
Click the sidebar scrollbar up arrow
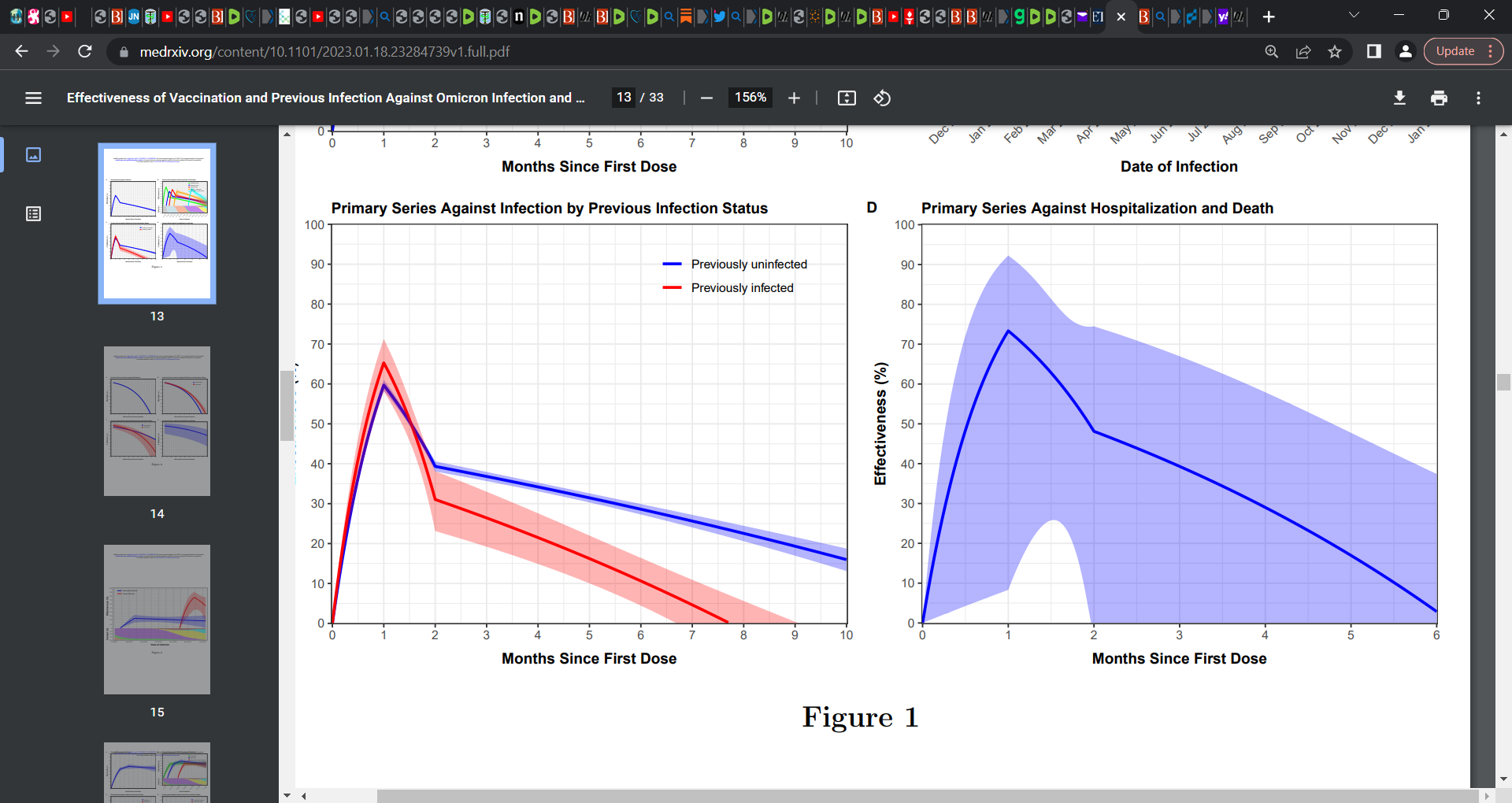(x=287, y=134)
